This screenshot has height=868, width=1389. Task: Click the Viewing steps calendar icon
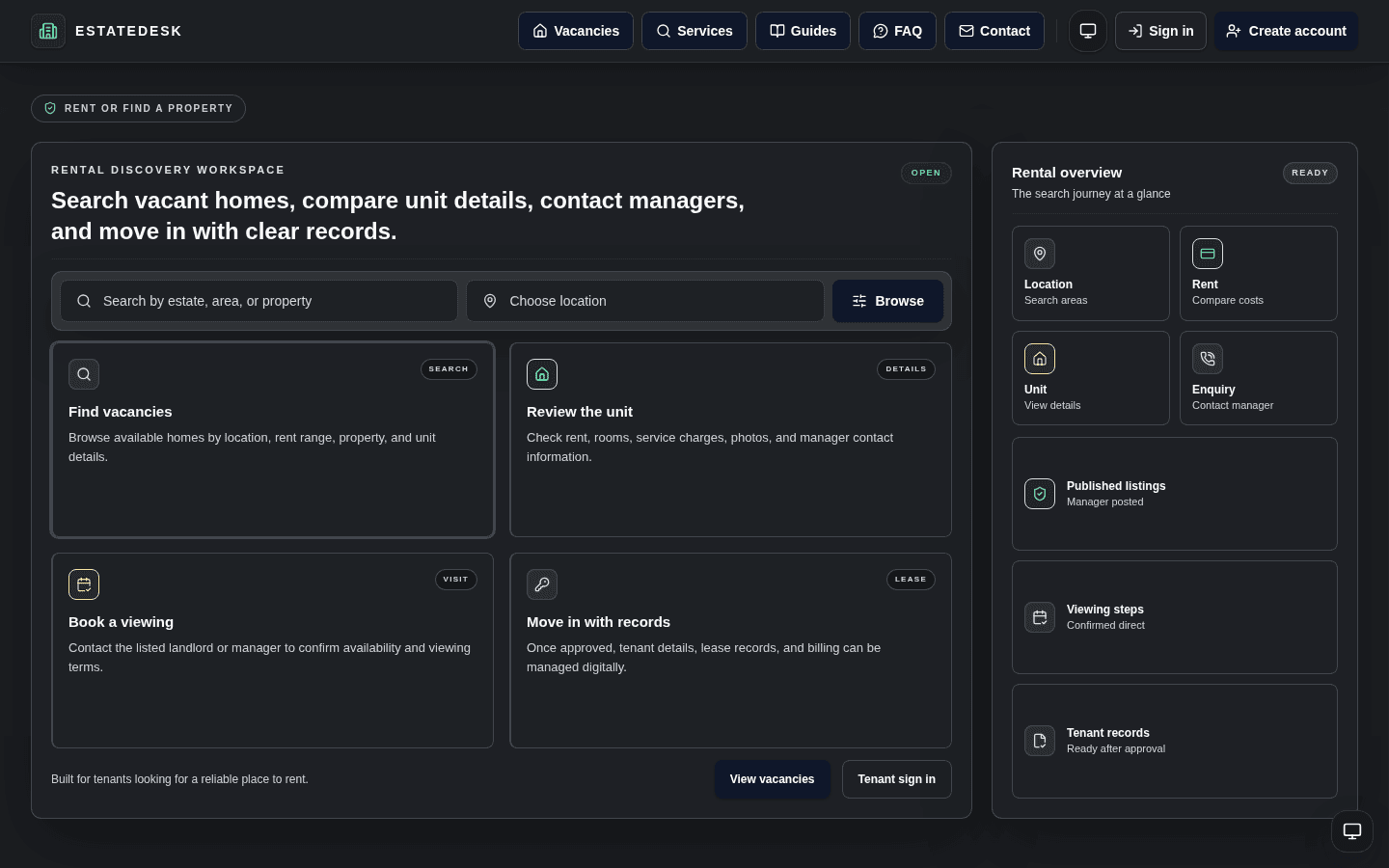pos(1040,617)
